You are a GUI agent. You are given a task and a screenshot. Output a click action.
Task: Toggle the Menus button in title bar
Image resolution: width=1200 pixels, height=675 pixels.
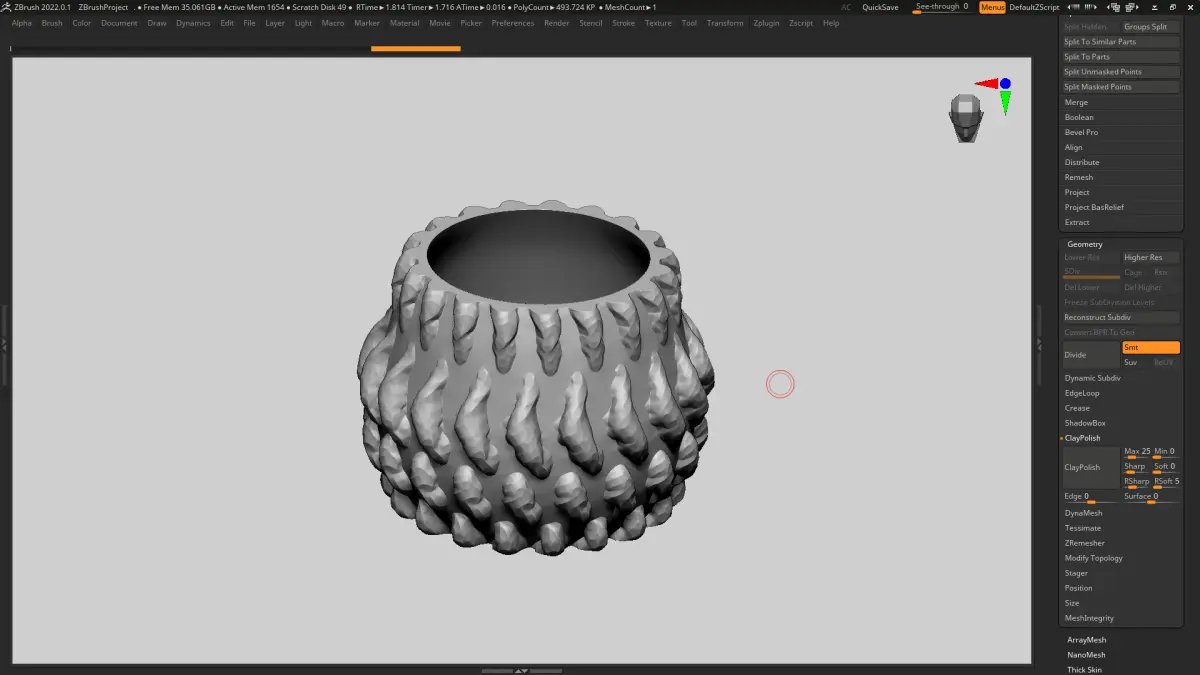click(x=992, y=7)
